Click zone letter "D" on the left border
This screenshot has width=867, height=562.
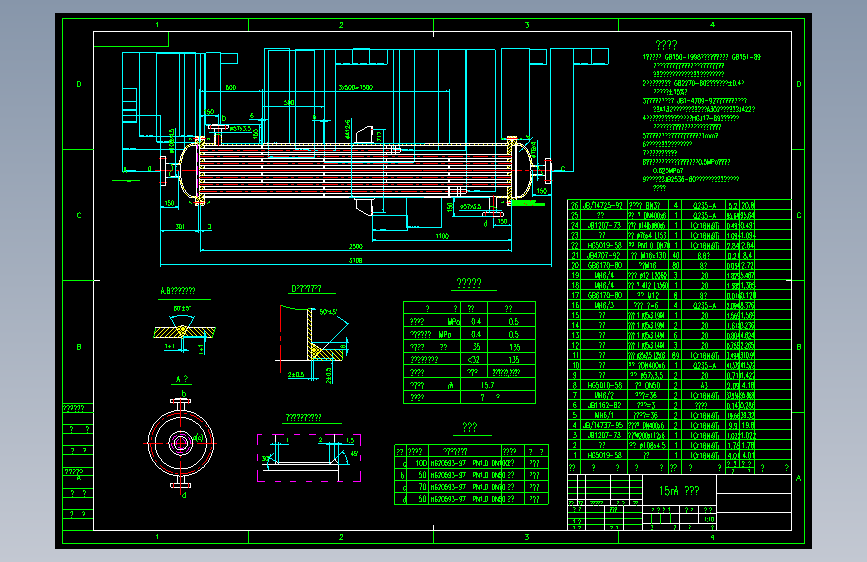click(x=79, y=84)
